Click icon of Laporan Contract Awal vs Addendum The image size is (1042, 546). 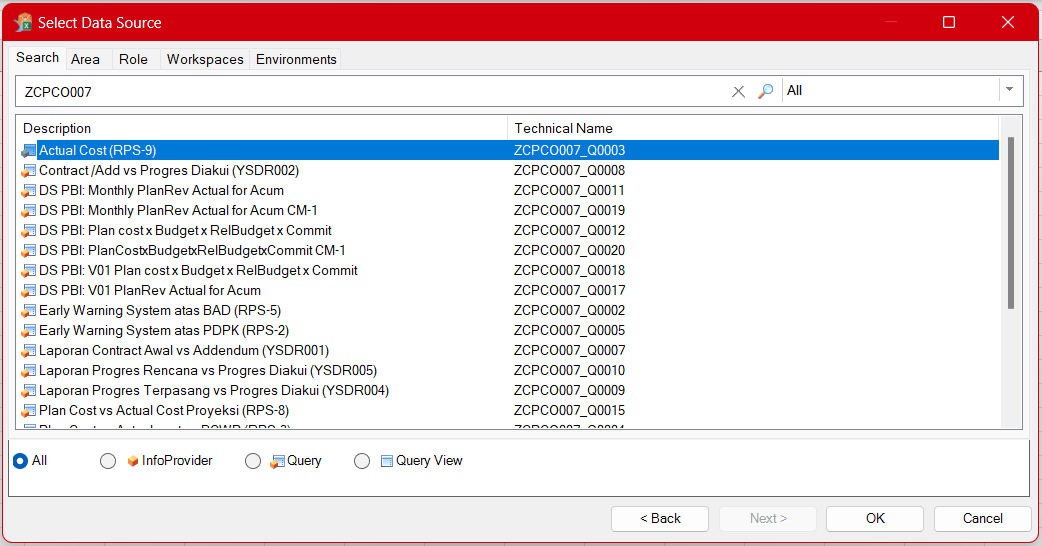pos(29,351)
